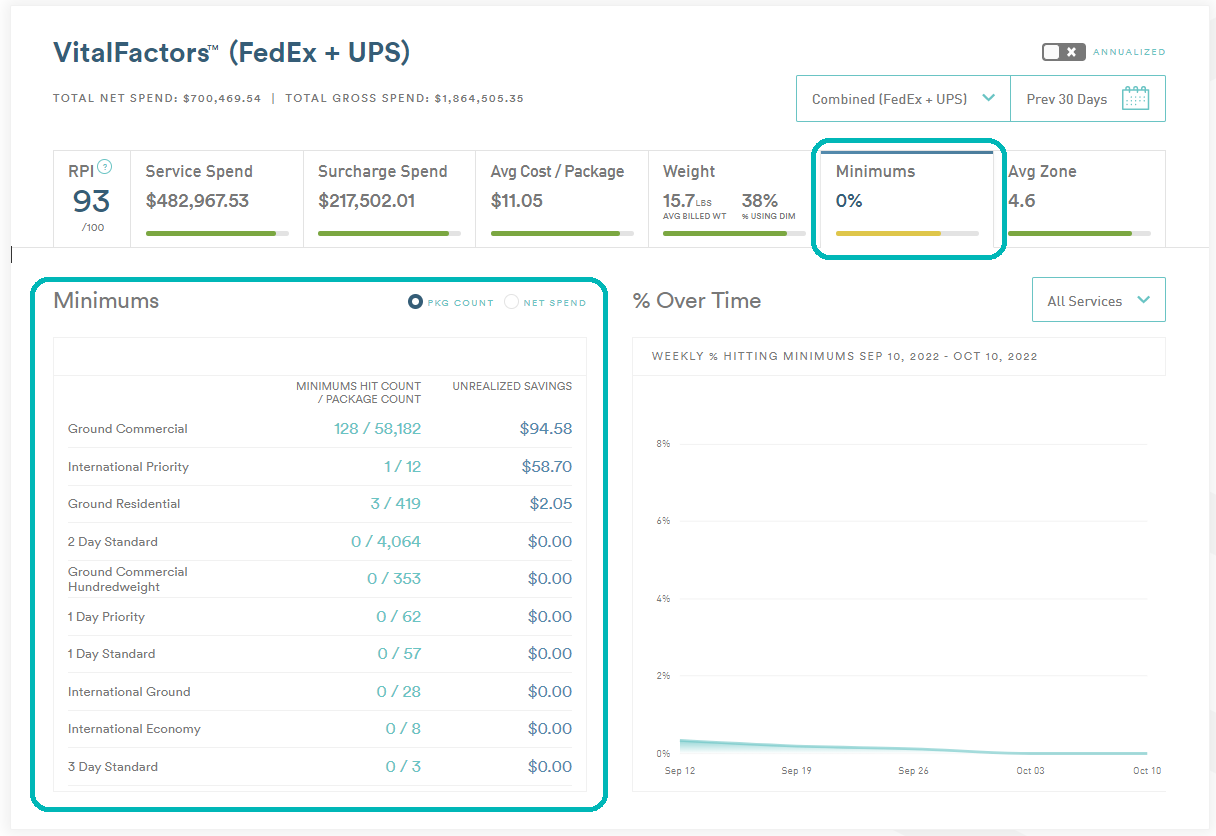Select the PKG COUNT radio button

(x=415, y=302)
